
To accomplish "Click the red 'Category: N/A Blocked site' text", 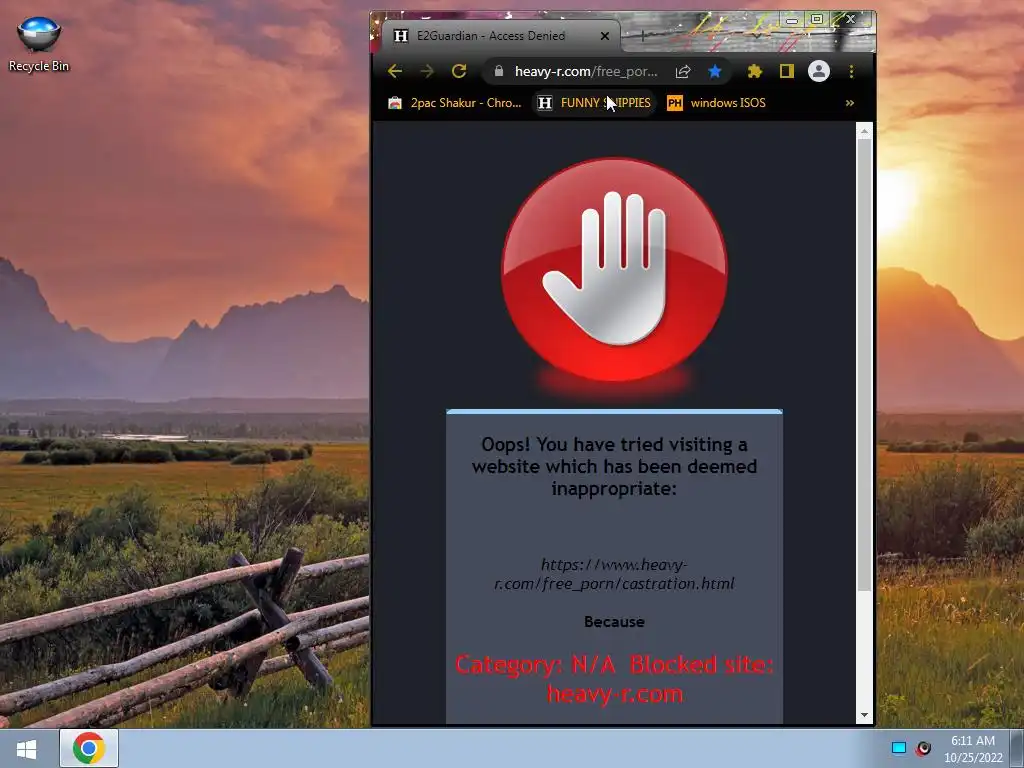I will 615,679.
